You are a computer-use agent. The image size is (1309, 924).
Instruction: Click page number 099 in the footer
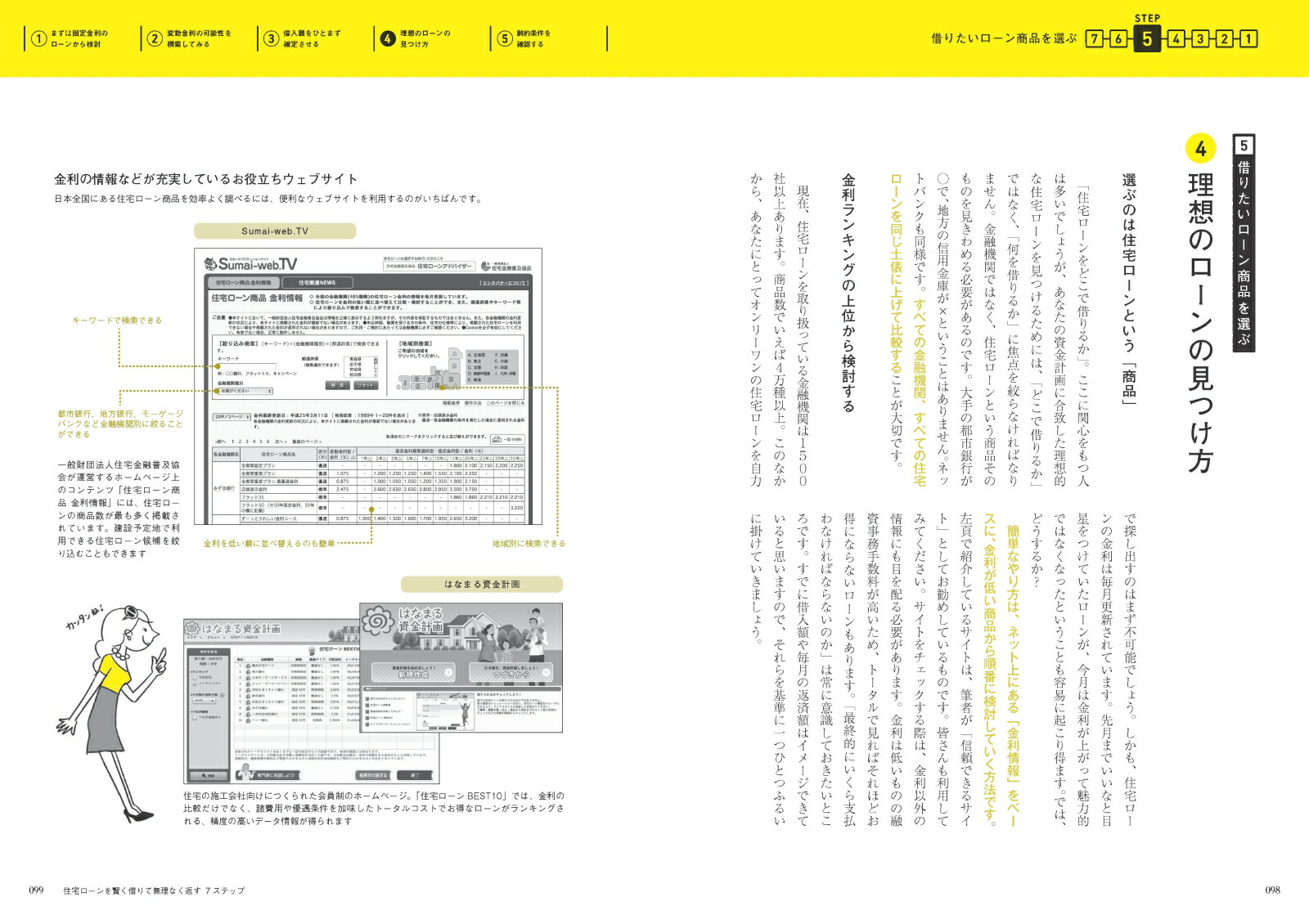(36, 890)
